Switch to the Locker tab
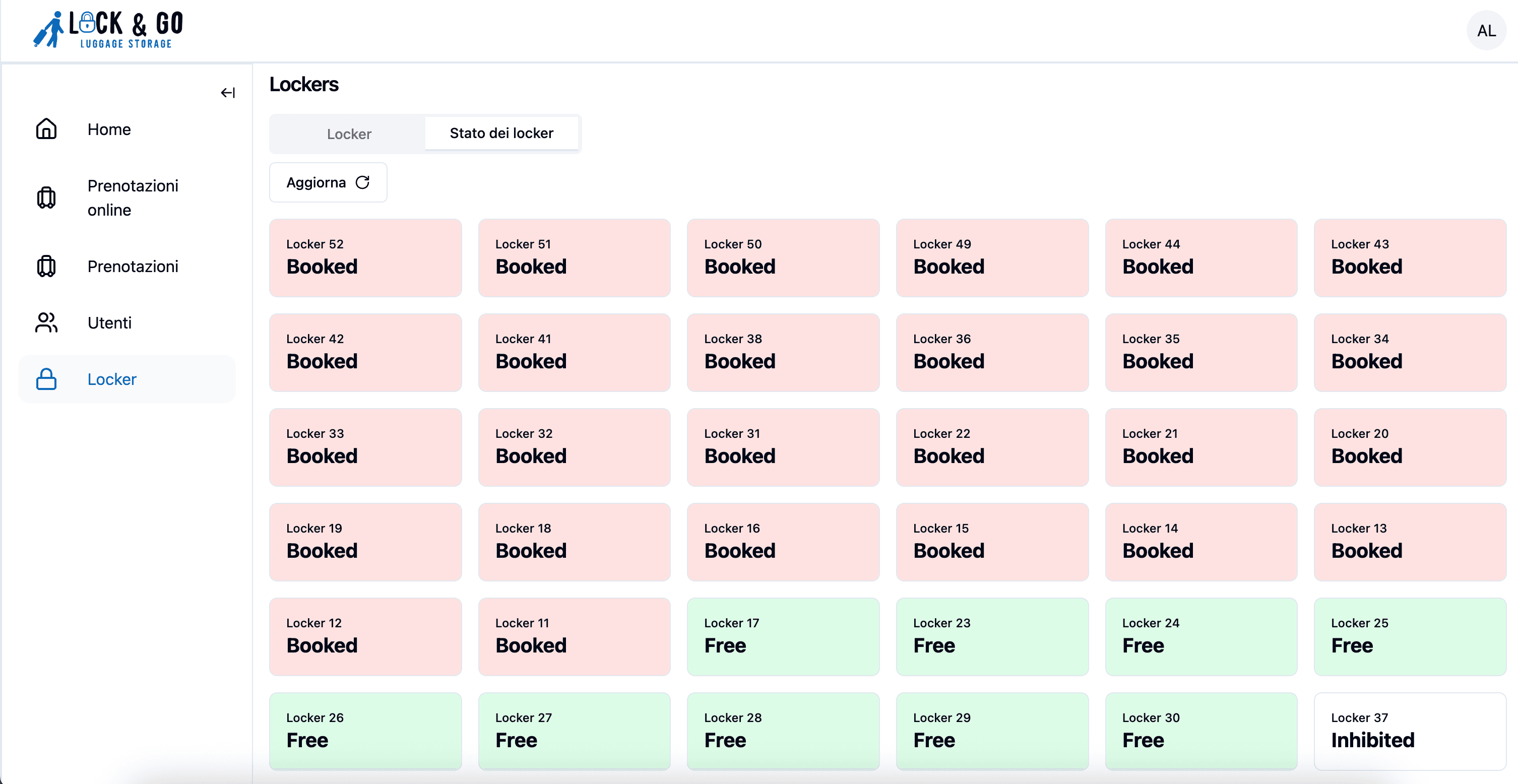 point(349,135)
